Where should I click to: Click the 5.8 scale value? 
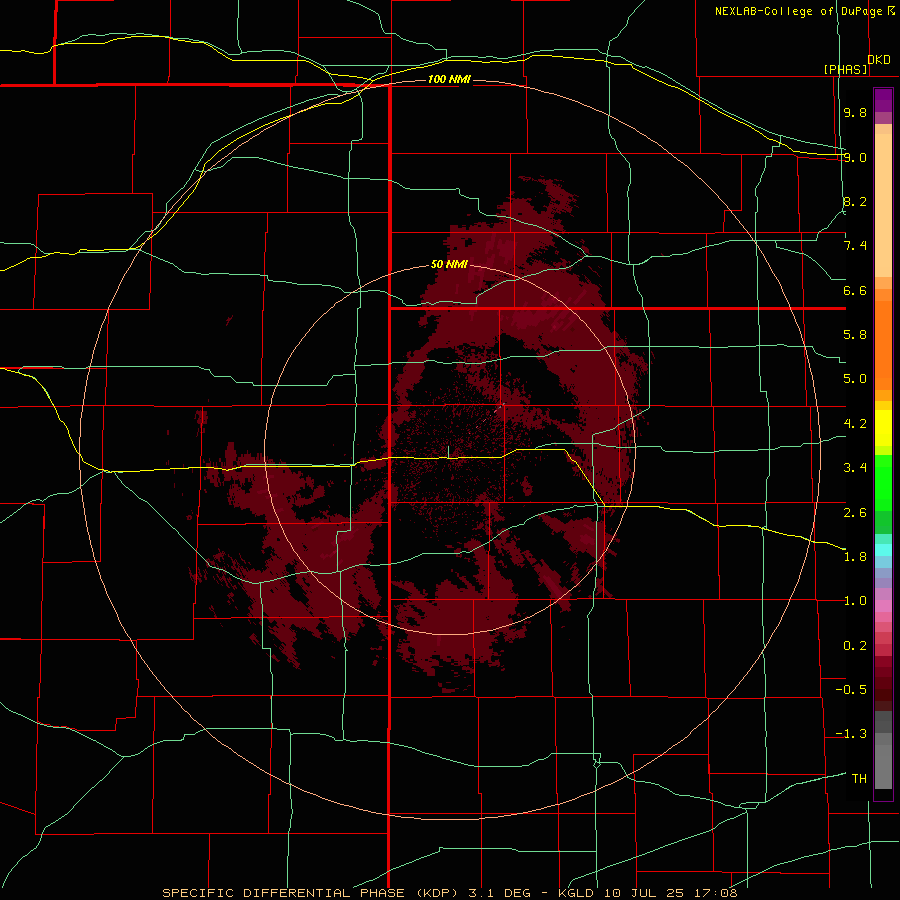pyautogui.click(x=855, y=335)
